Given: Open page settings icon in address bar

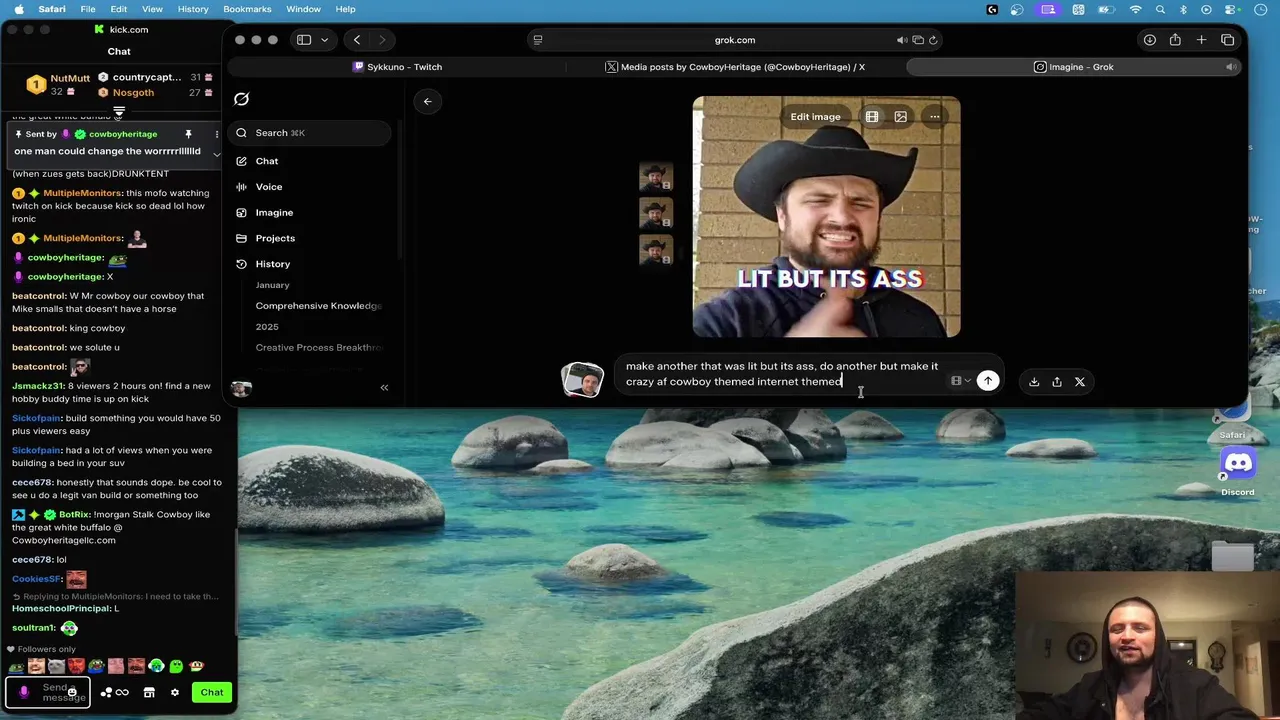Looking at the screenshot, I should pyautogui.click(x=538, y=40).
